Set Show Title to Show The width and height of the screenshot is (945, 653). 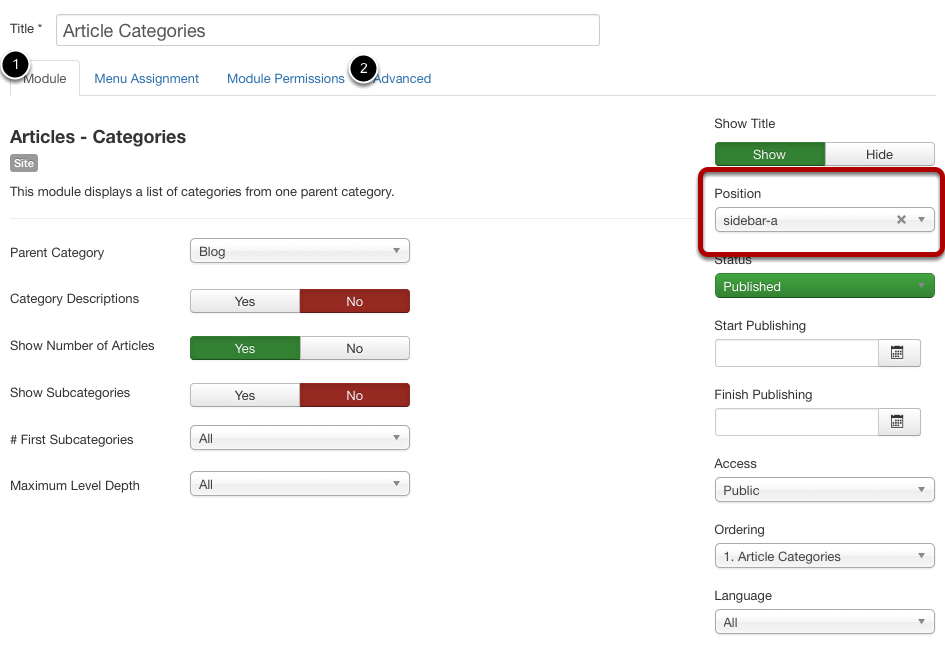click(x=770, y=154)
